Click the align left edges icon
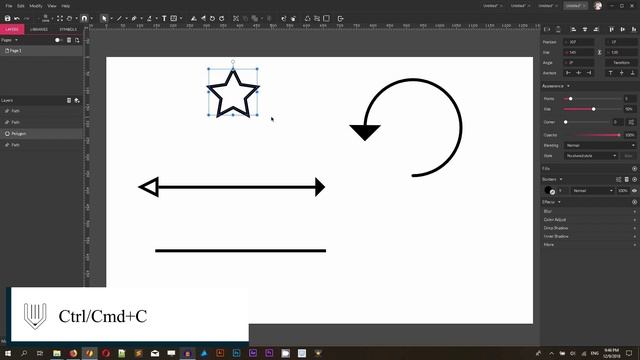 [x=573, y=29]
